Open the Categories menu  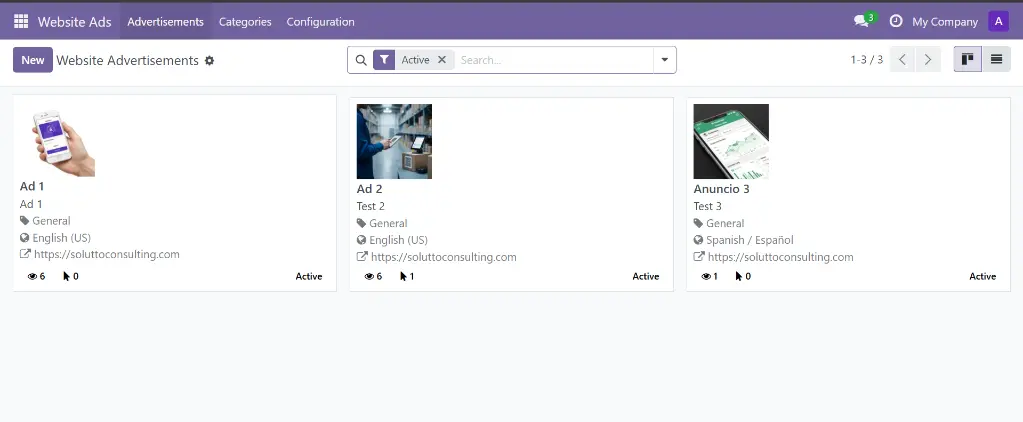click(245, 21)
